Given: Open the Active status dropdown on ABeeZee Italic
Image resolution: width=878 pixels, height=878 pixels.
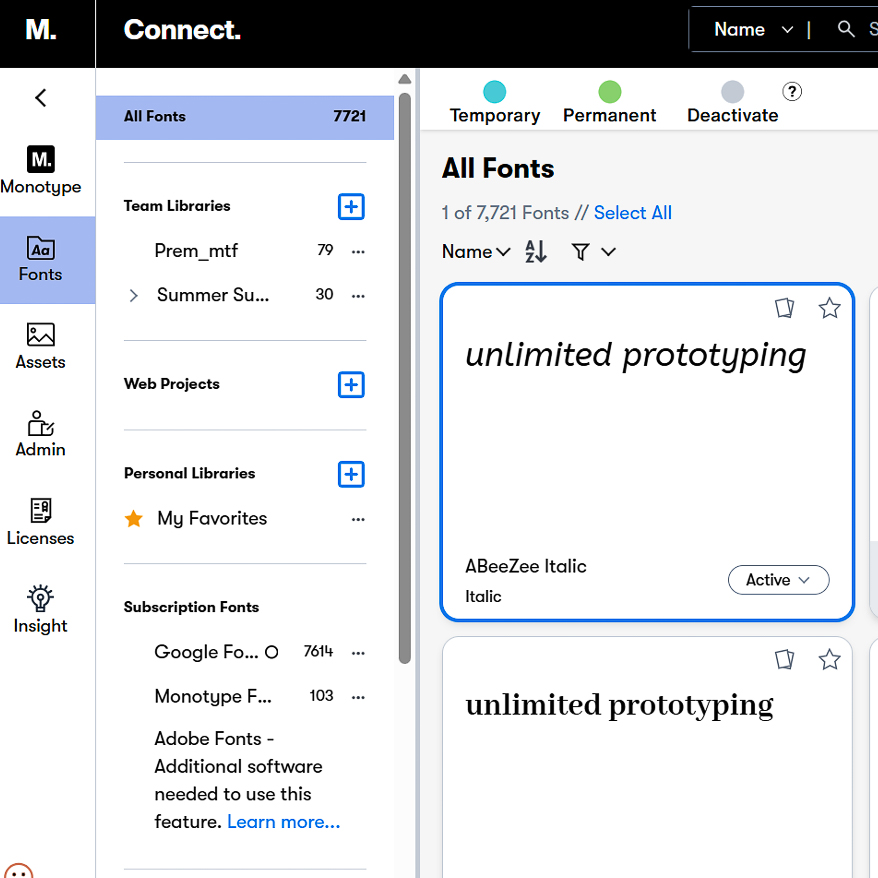Looking at the screenshot, I should [x=778, y=580].
